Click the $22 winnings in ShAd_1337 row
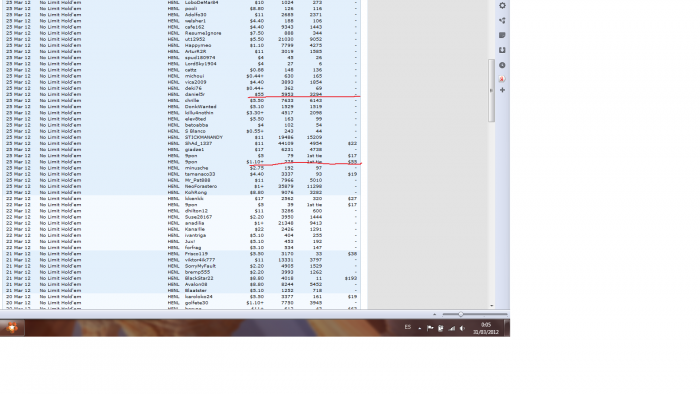Screen dimensions: 700x394 pos(352,144)
